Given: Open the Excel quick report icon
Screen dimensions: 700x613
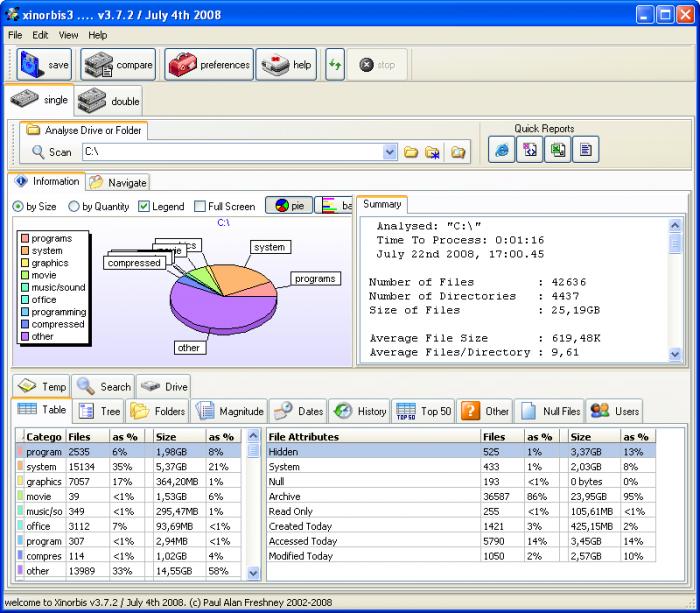Looking at the screenshot, I should coord(558,150).
